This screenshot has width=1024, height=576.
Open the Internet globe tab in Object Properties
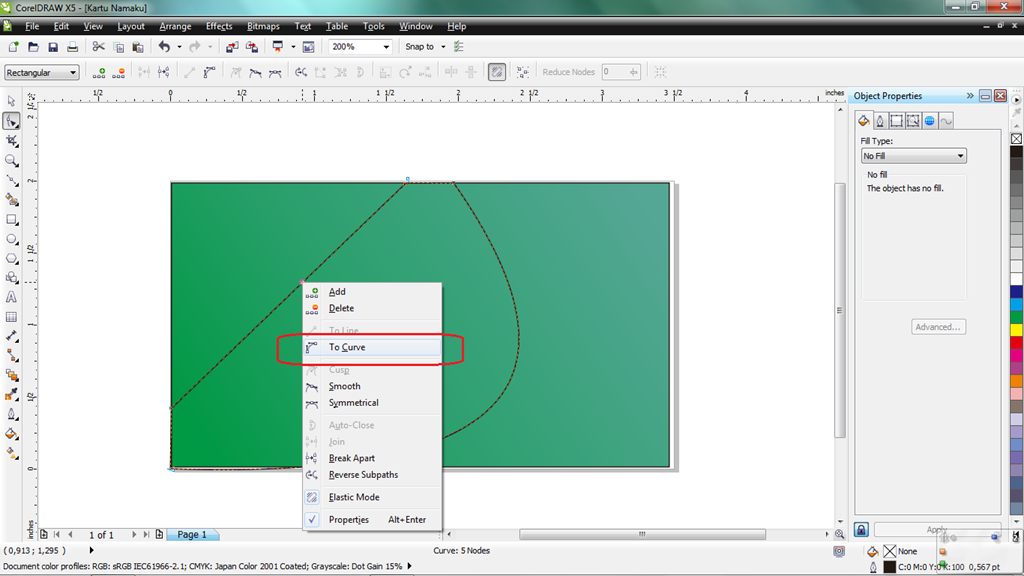coord(929,121)
